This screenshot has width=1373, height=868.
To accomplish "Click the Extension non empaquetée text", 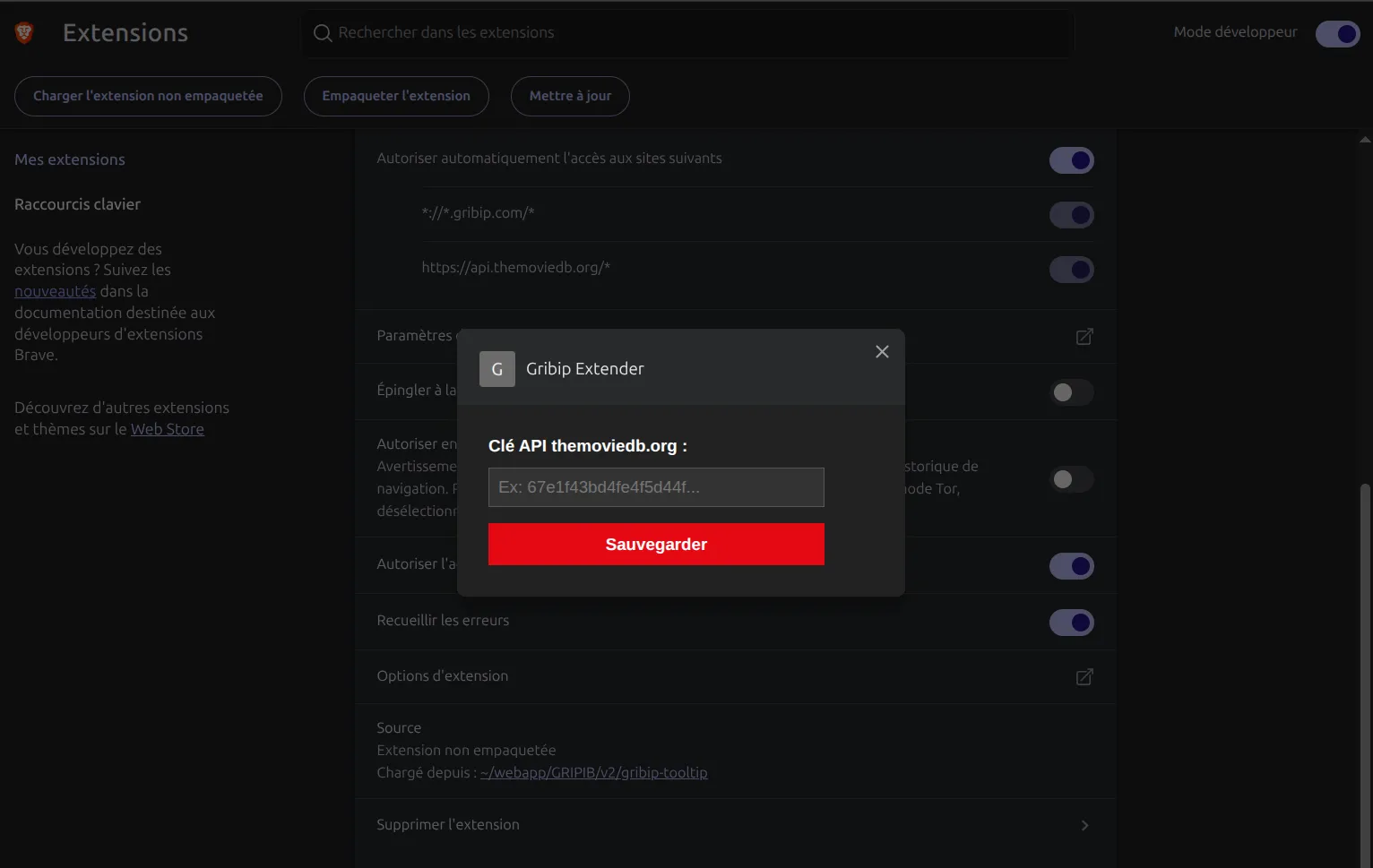I will tap(466, 751).
